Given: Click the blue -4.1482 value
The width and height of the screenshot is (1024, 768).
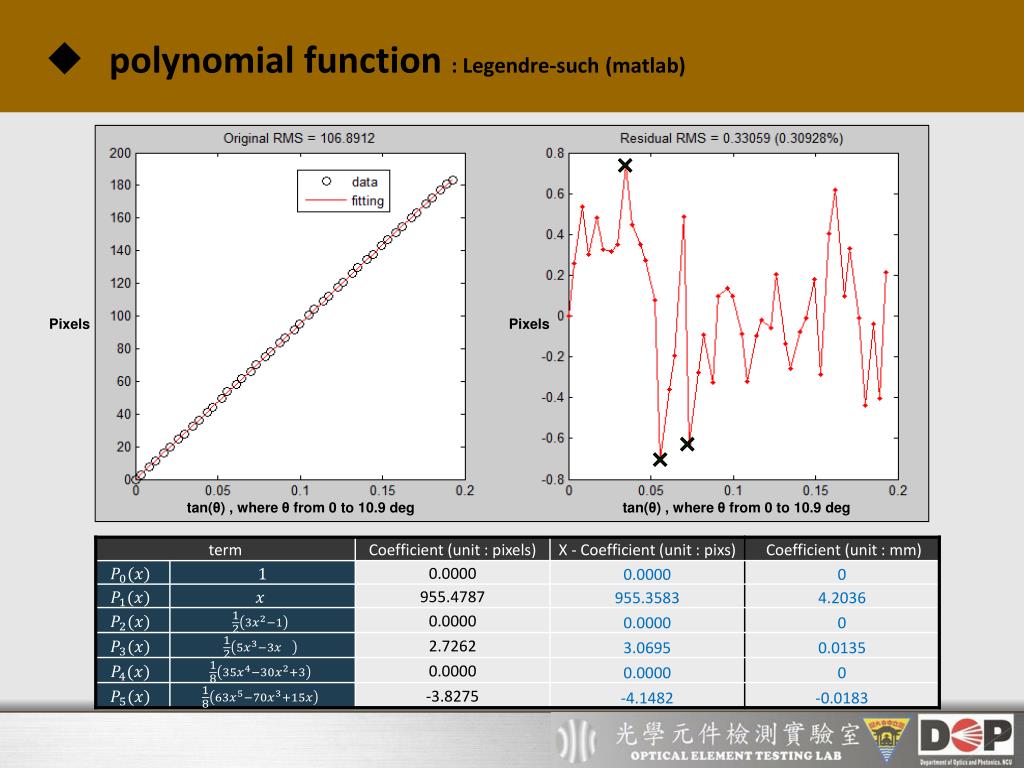Looking at the screenshot, I should (647, 697).
